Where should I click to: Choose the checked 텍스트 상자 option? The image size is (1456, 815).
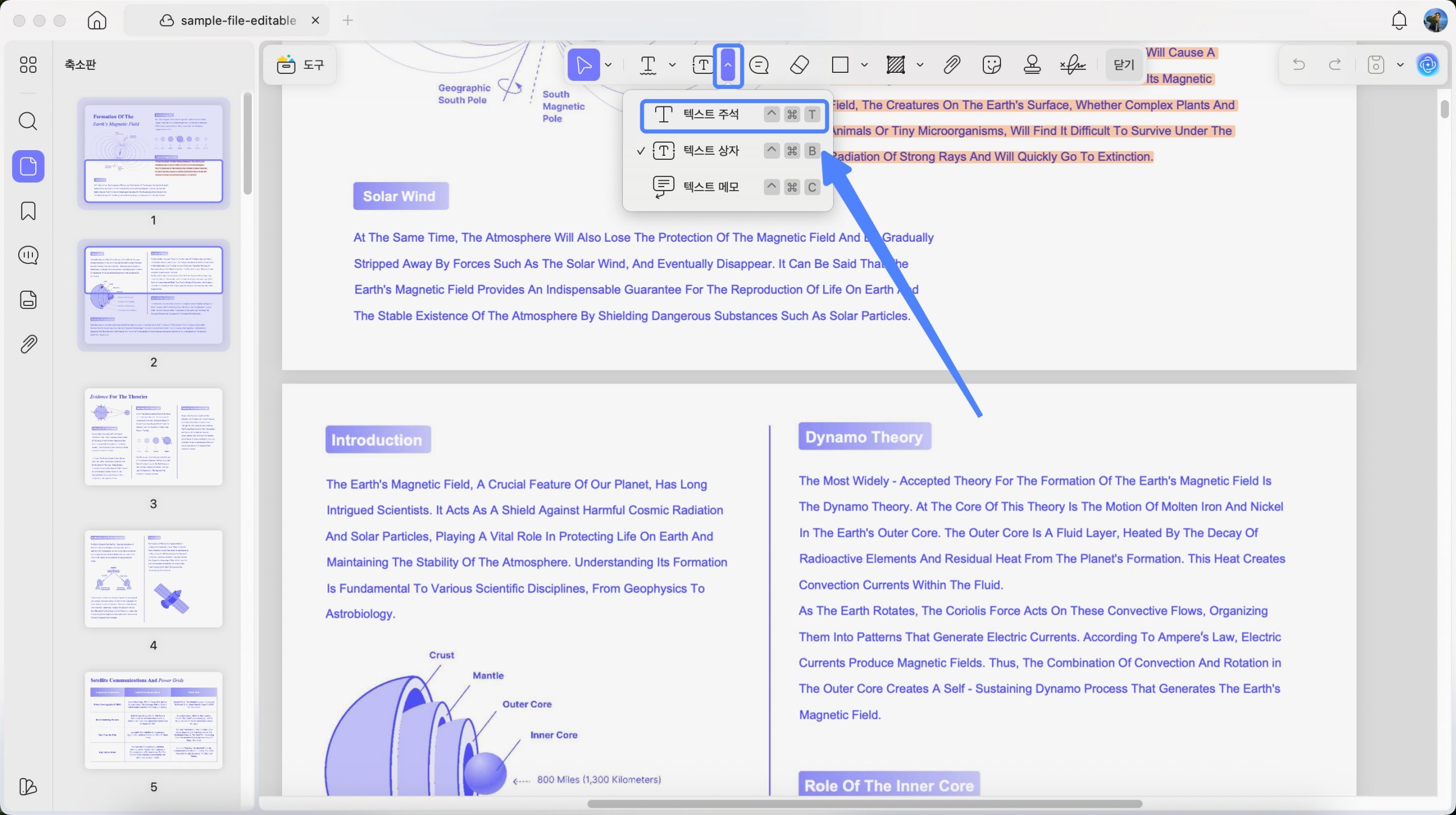click(x=728, y=151)
